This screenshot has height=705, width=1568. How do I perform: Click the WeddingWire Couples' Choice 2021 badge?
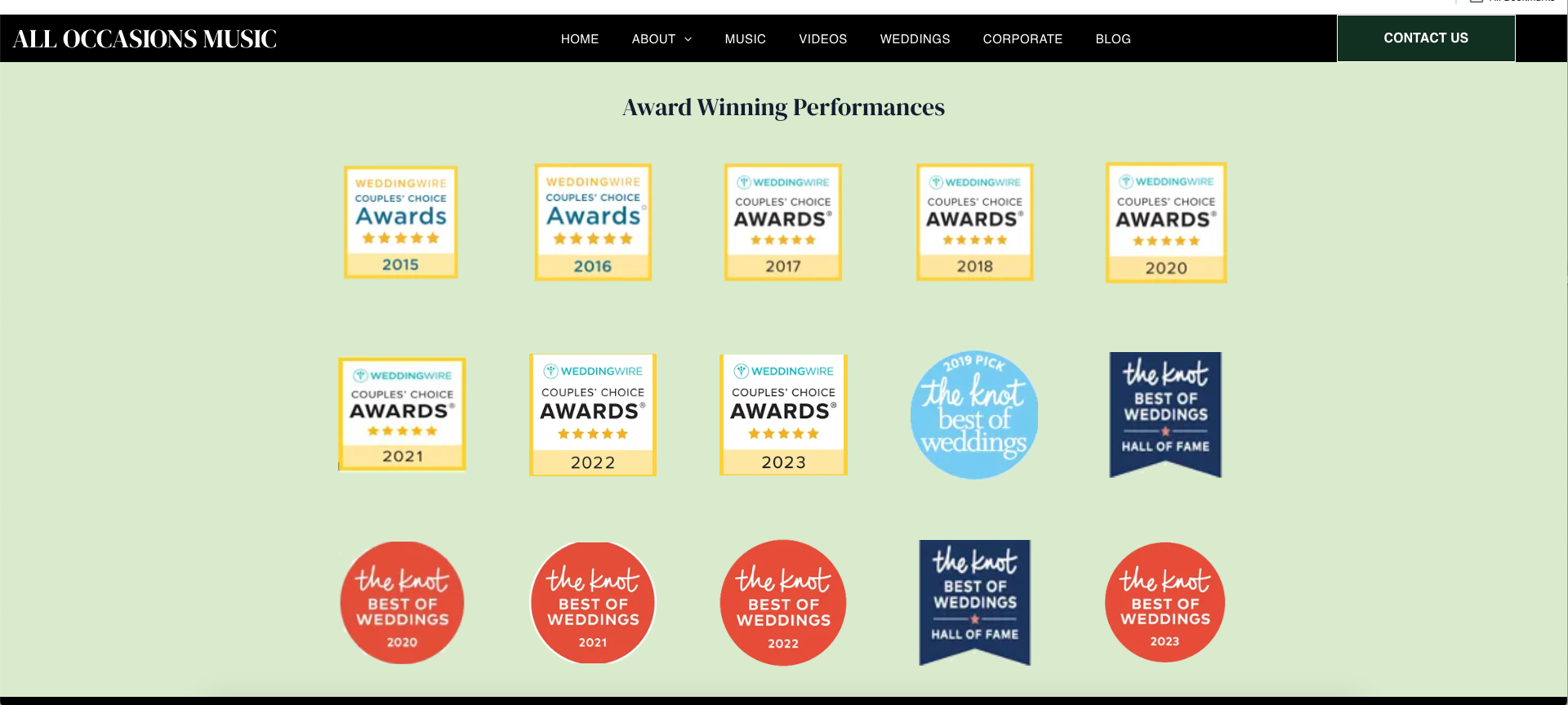point(403,414)
